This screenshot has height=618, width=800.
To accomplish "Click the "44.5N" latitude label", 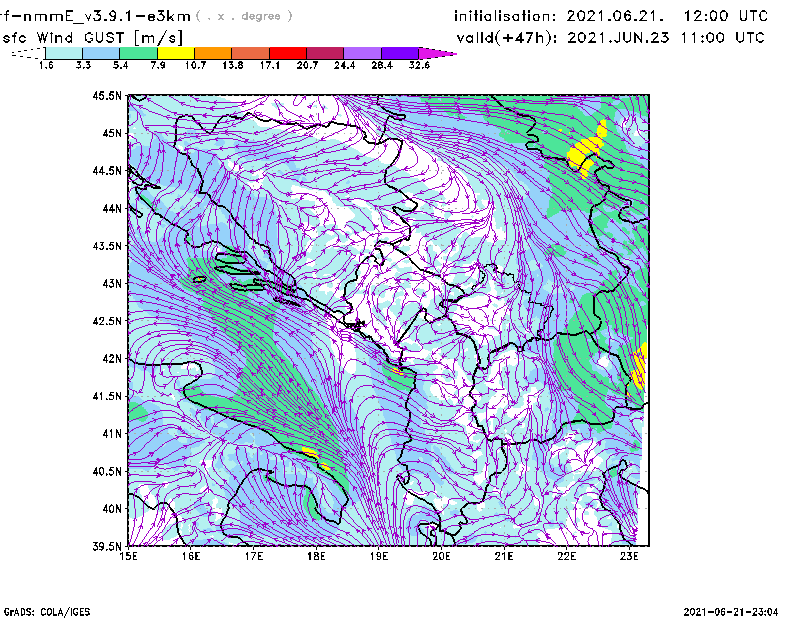I will click(107, 170).
